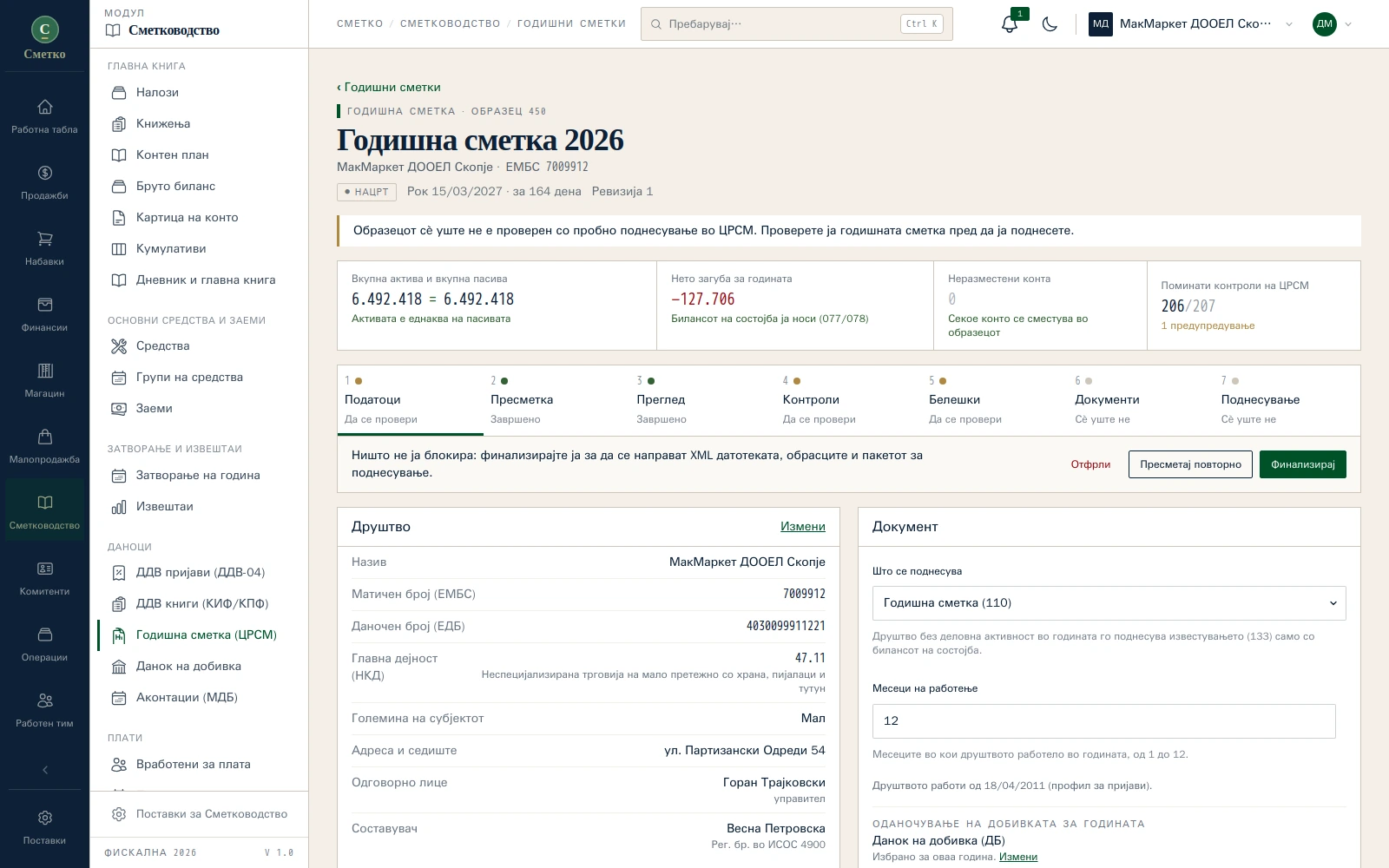The image size is (1389, 868).
Task: Toggle dark mode moon icon
Action: click(1050, 23)
